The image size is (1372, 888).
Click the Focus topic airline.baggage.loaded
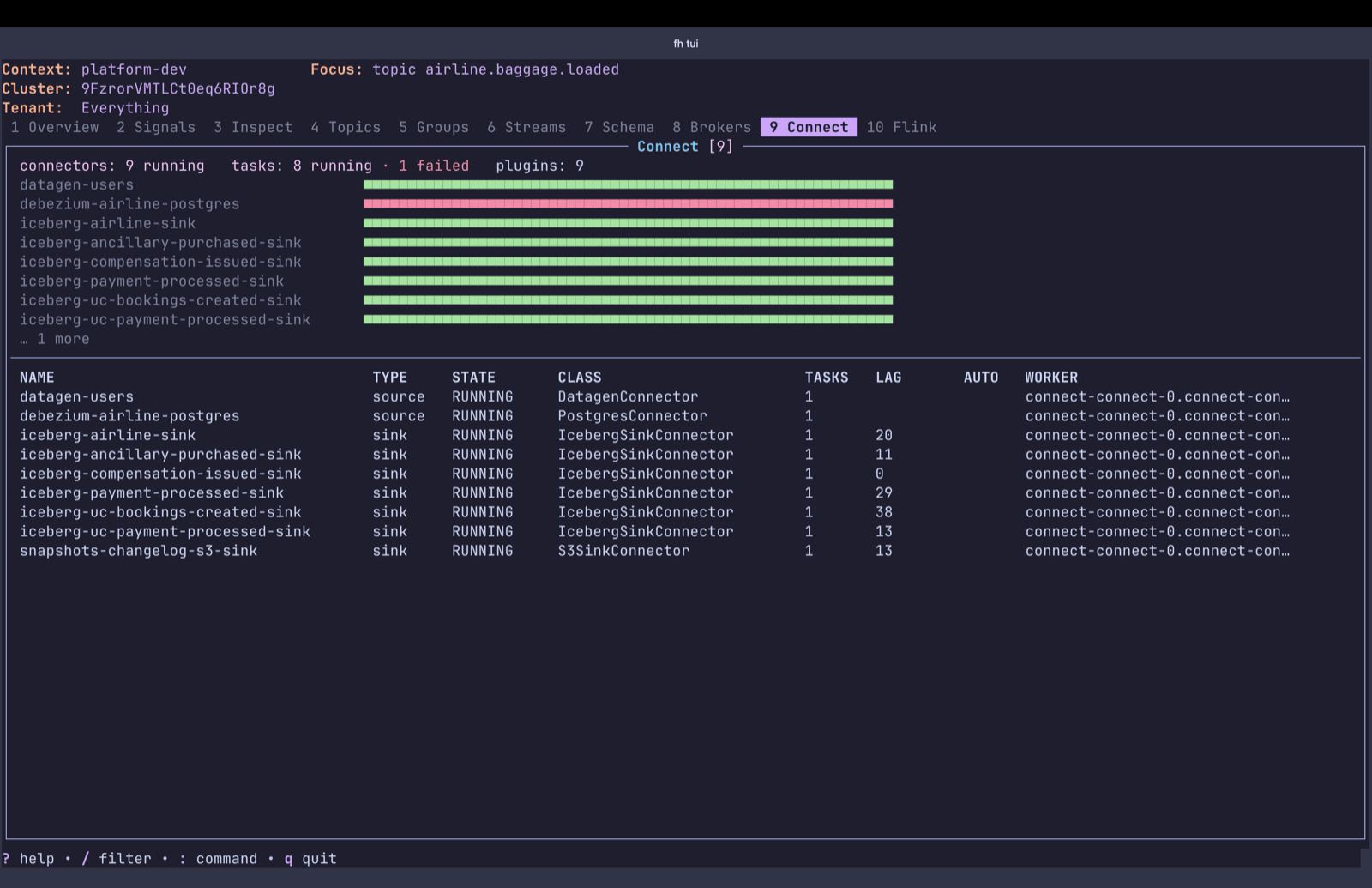(496, 69)
